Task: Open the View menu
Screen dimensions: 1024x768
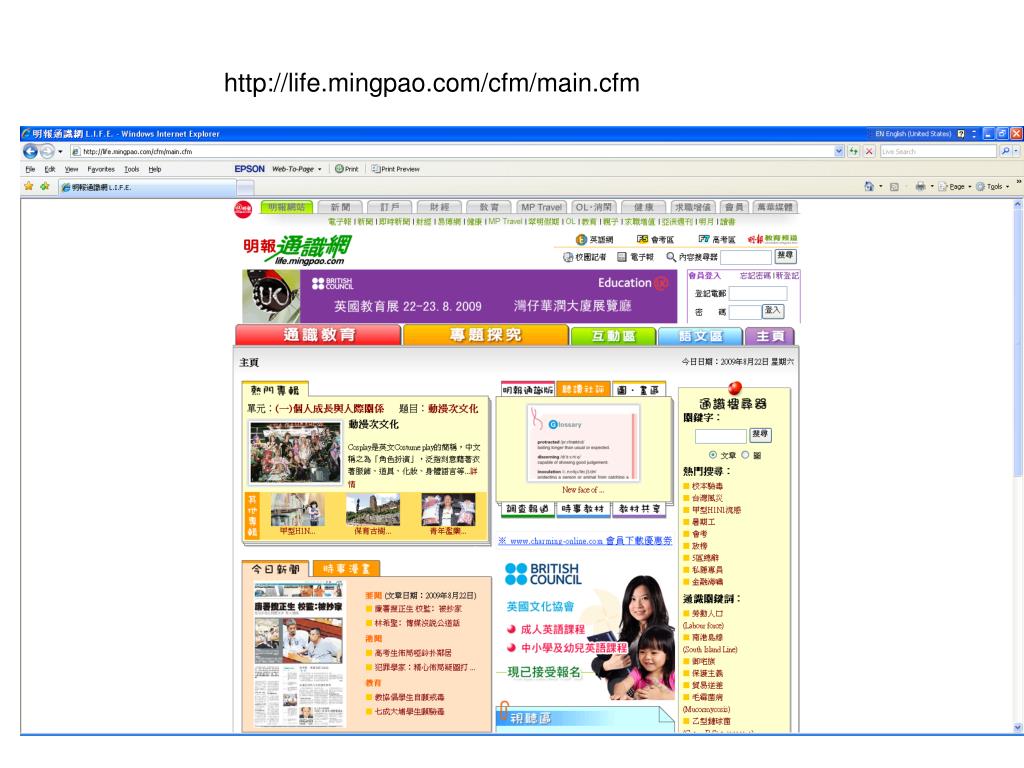Action: (71, 169)
